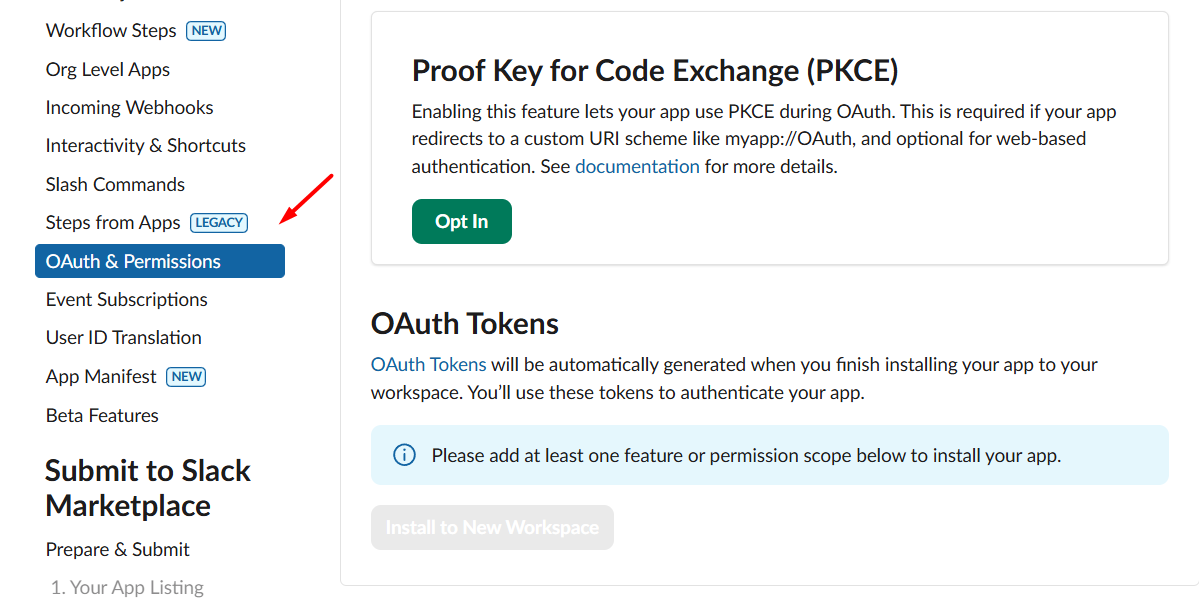1199x611 pixels.
Task: Open the App Manifest page
Action: [x=101, y=376]
